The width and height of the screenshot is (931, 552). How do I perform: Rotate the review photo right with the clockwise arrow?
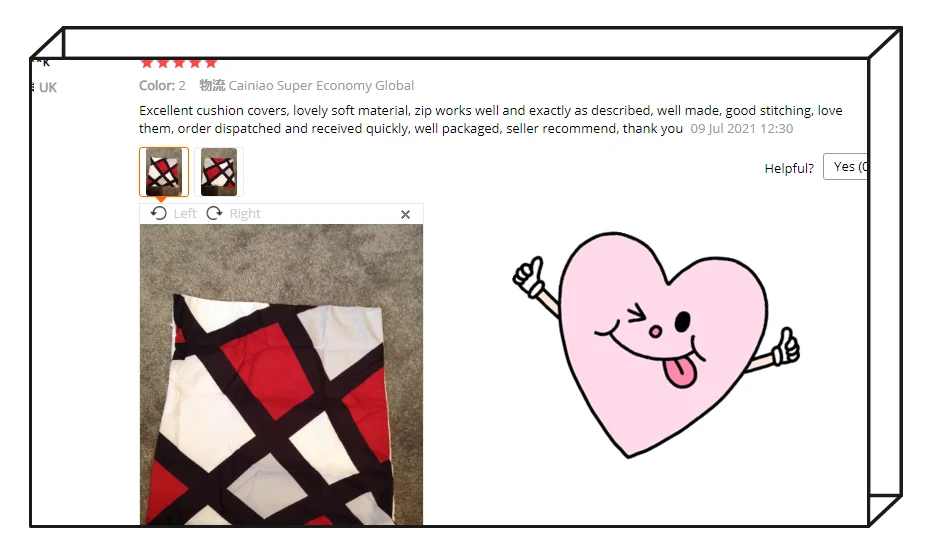point(214,213)
